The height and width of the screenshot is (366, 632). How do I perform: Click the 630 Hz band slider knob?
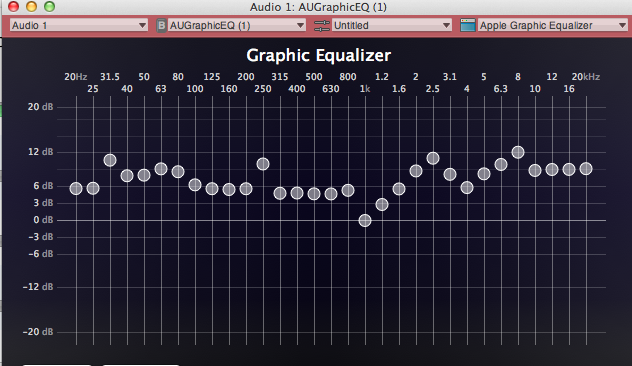pyautogui.click(x=331, y=194)
